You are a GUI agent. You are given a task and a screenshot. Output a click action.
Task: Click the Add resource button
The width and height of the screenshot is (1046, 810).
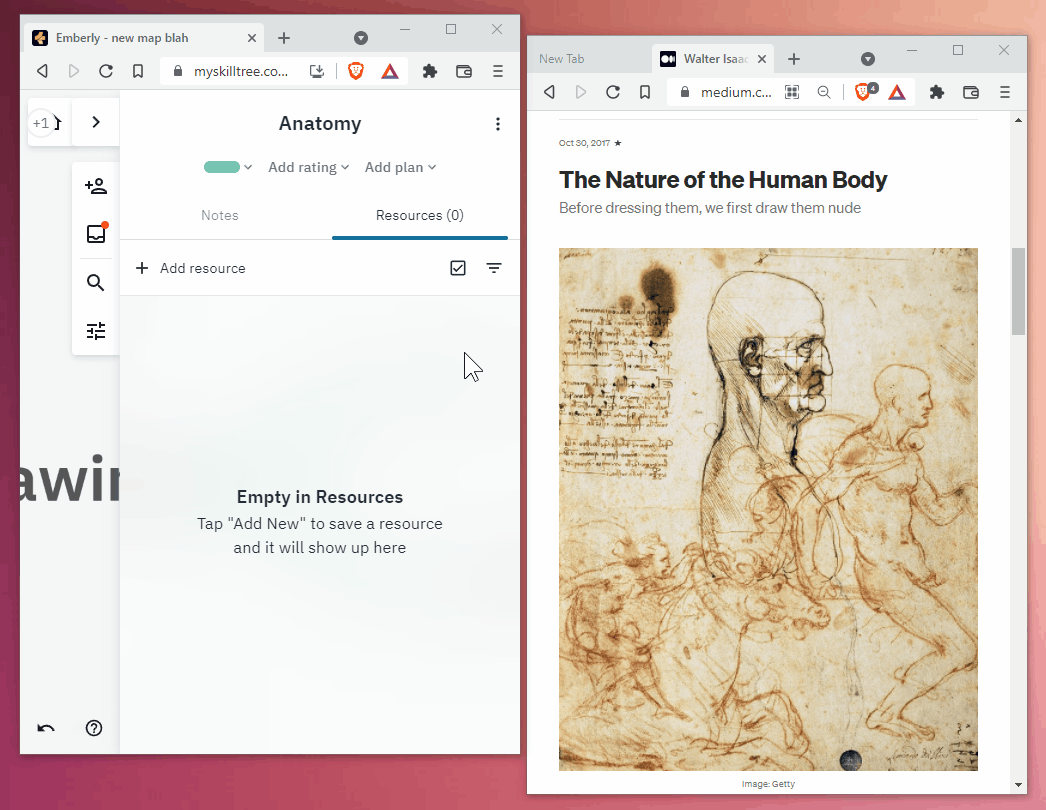tap(191, 268)
